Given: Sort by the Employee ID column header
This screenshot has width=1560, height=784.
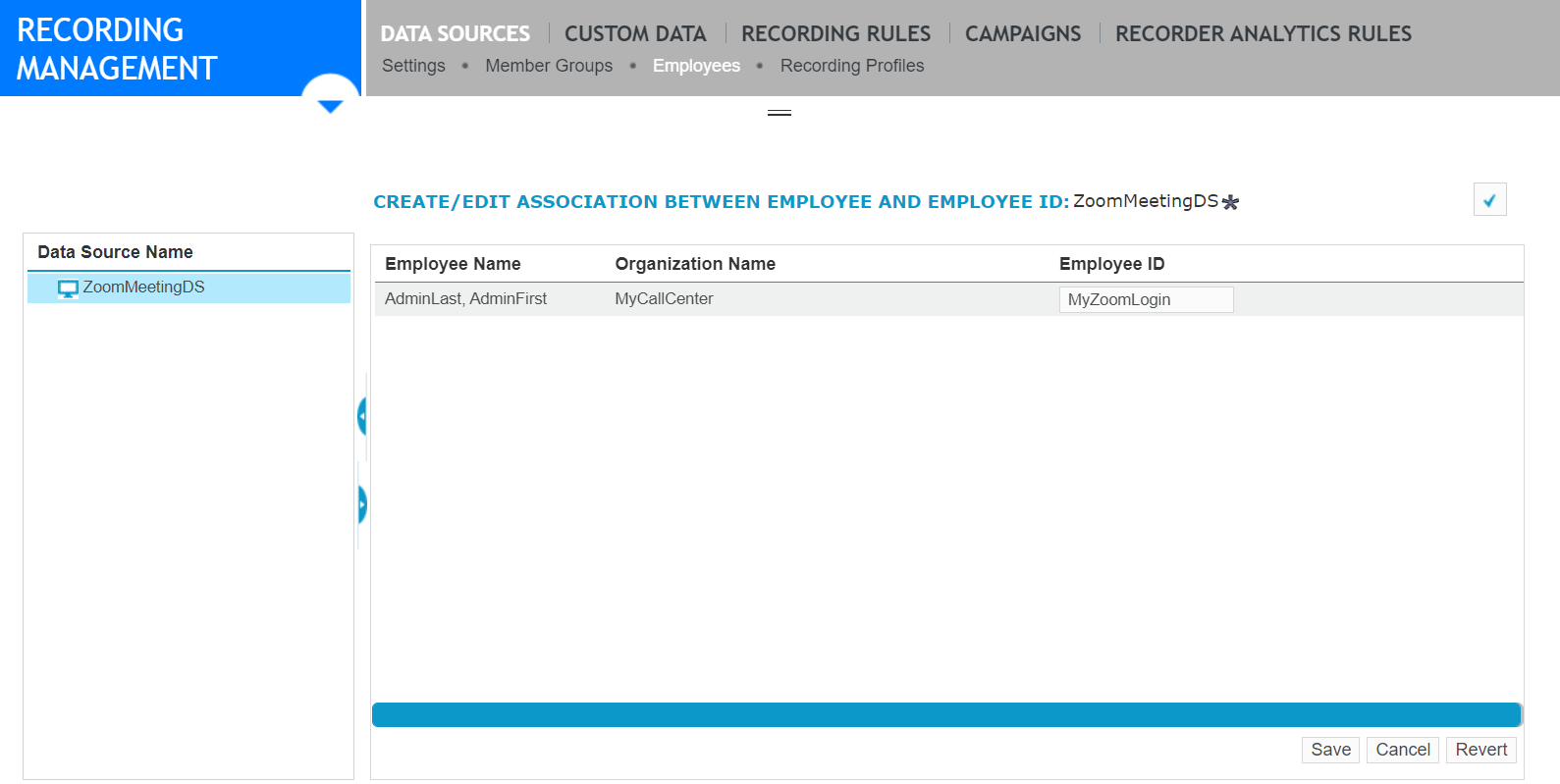Looking at the screenshot, I should tap(1111, 264).
